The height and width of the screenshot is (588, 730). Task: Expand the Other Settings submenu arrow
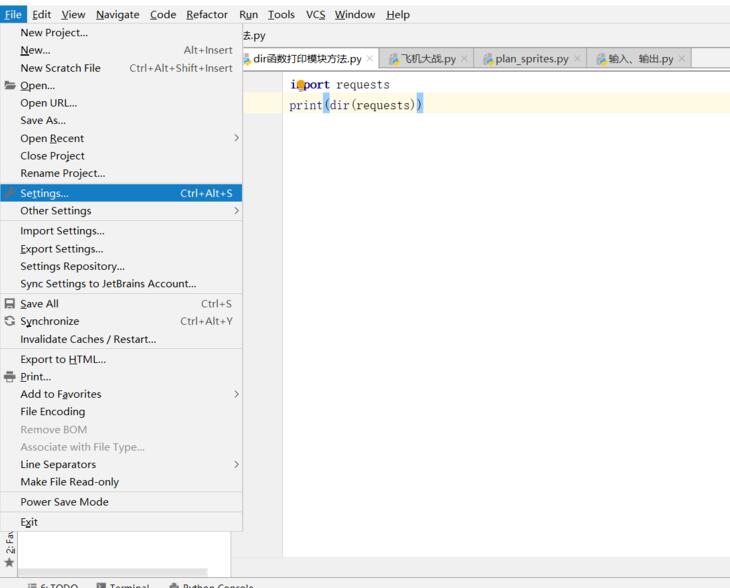click(237, 210)
